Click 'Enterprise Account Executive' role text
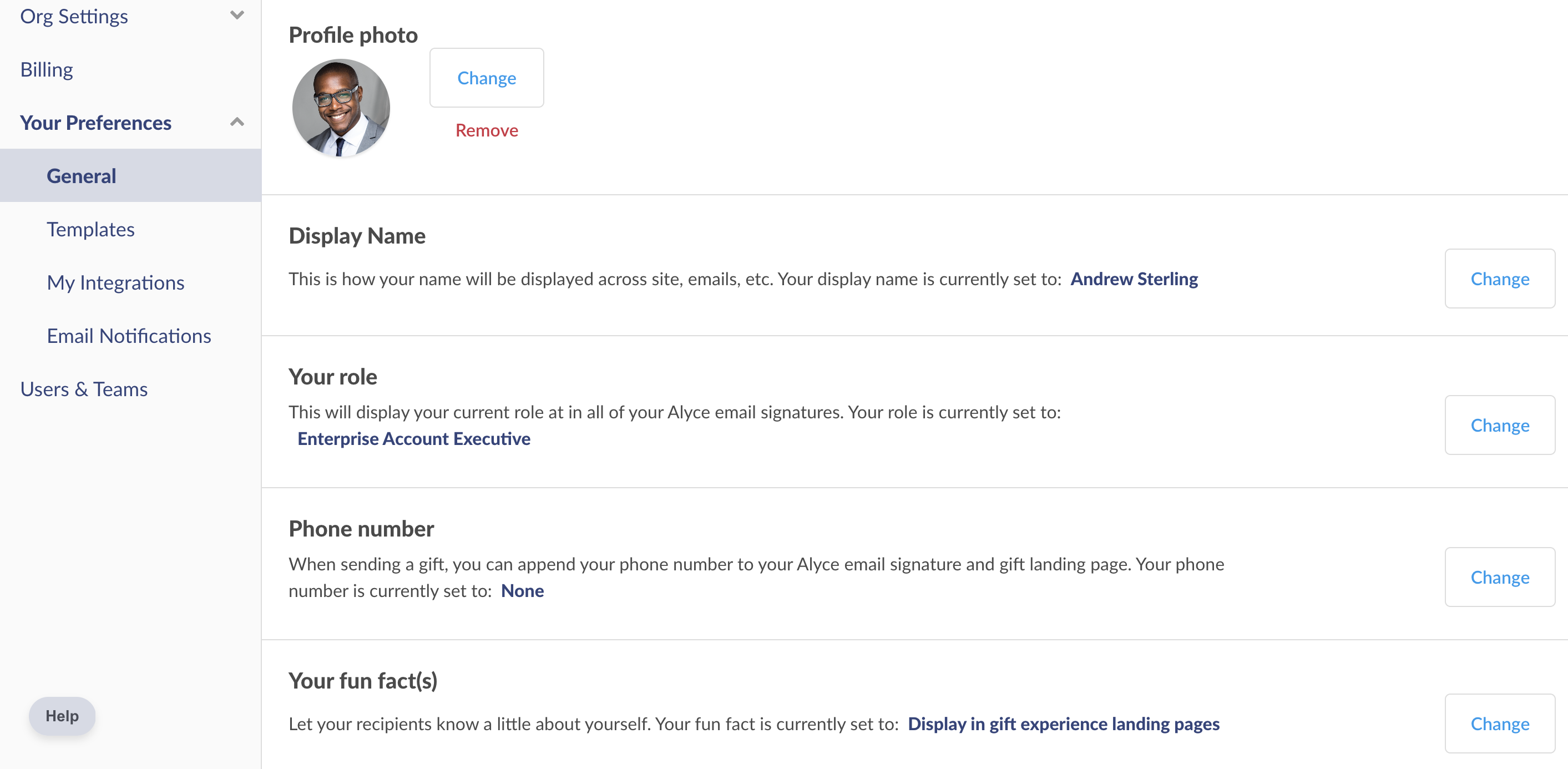The width and height of the screenshot is (1568, 769). point(414,438)
